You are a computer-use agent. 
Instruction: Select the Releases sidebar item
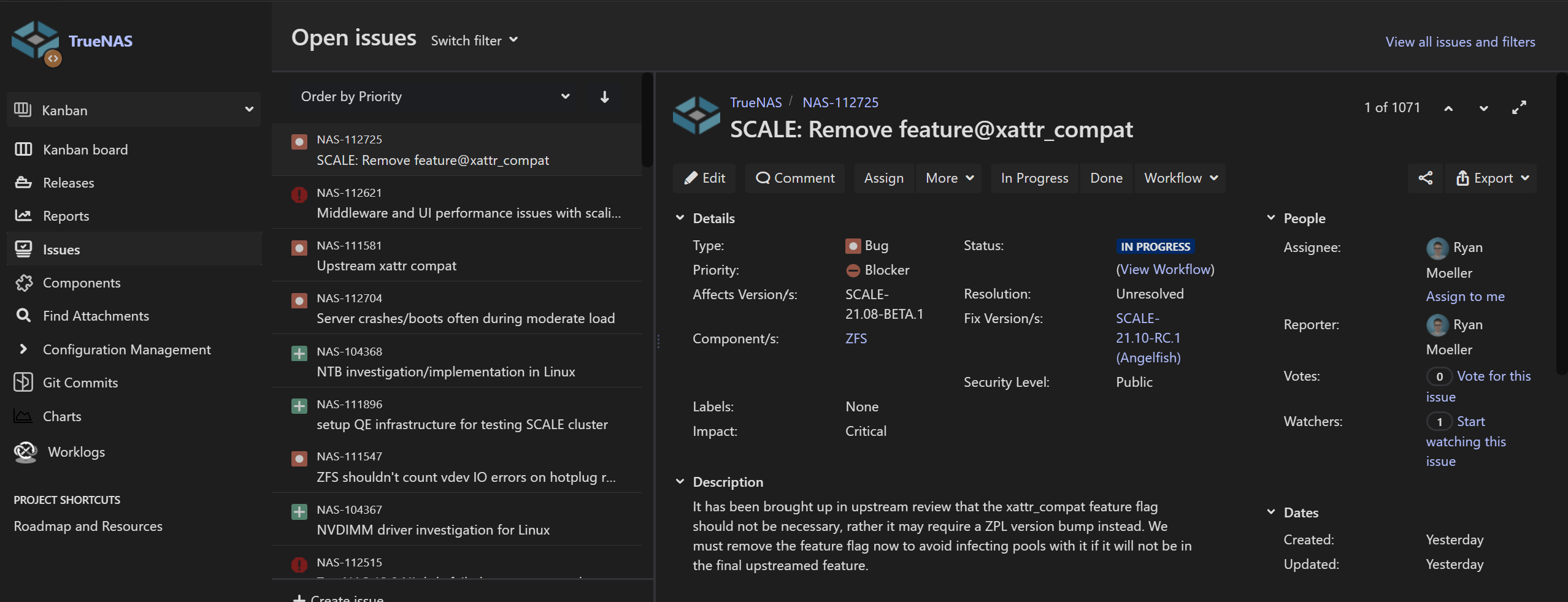click(x=68, y=183)
